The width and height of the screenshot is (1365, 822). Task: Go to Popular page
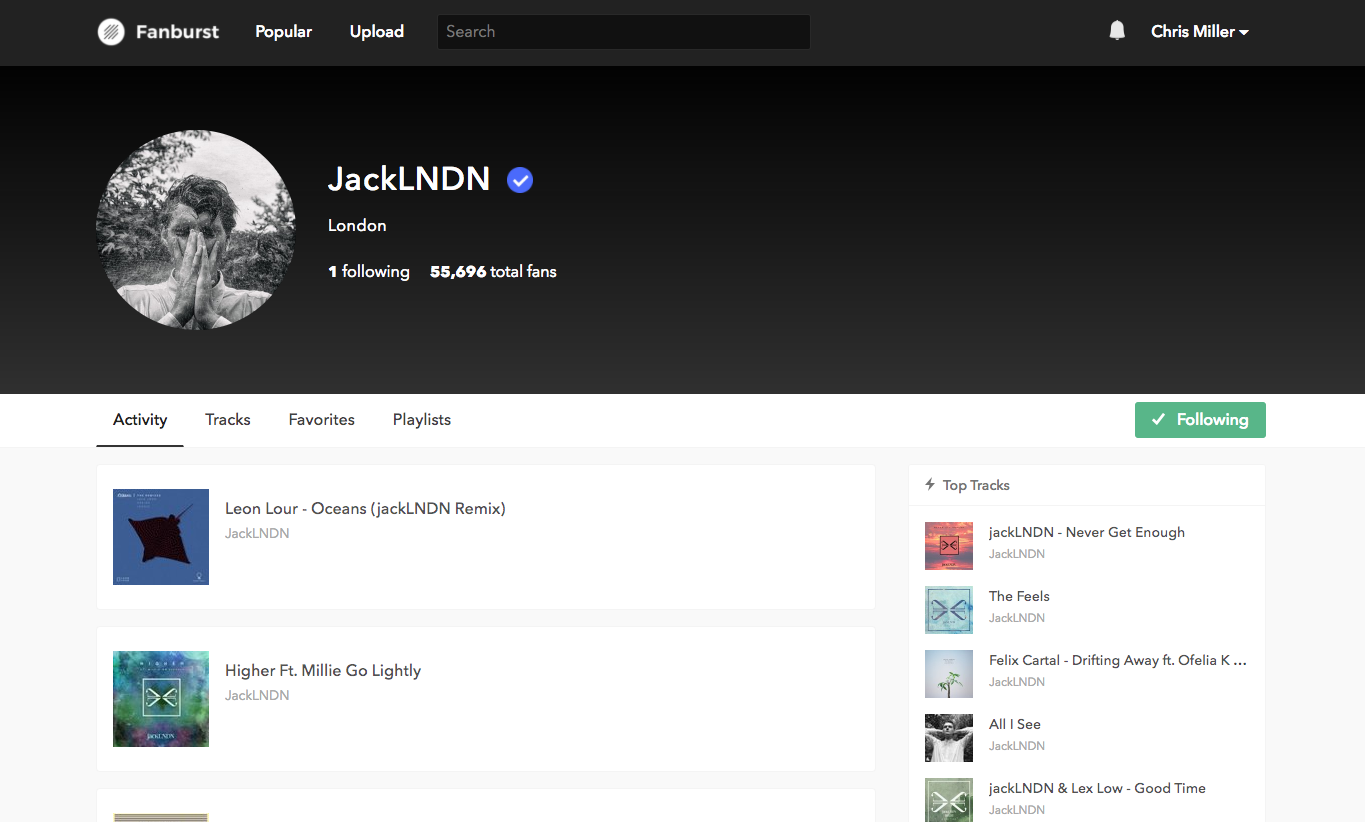point(283,32)
